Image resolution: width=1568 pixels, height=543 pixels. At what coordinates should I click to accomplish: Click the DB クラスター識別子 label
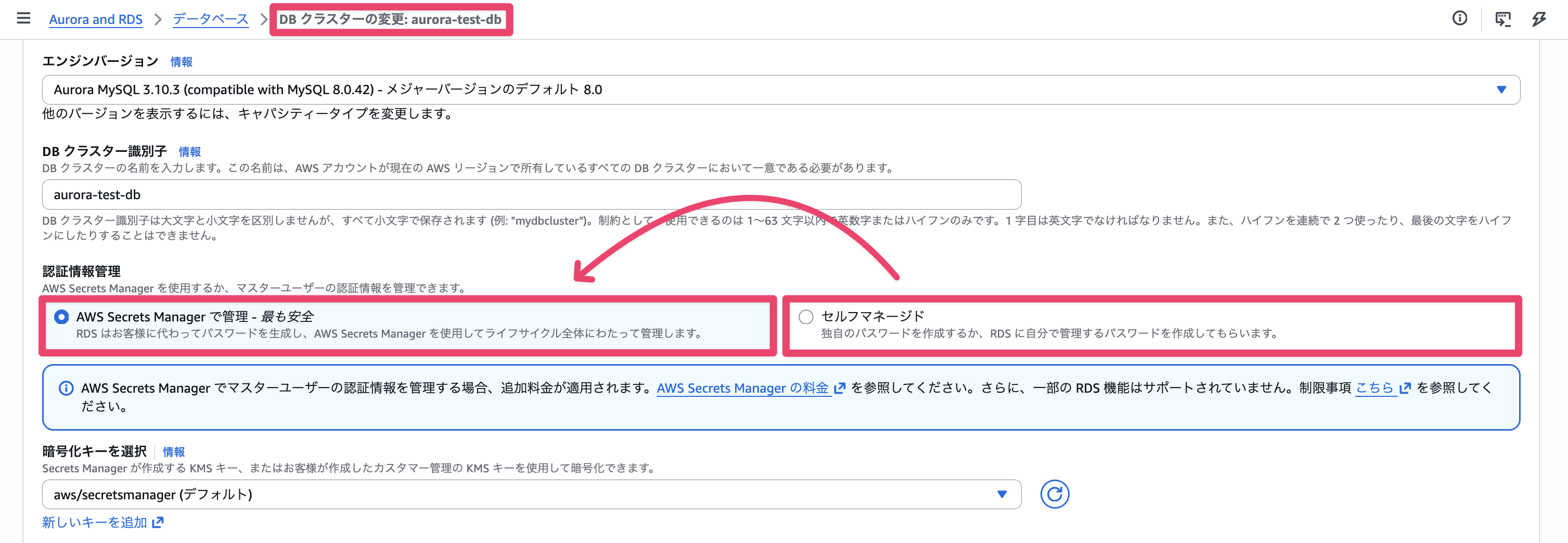(x=104, y=151)
